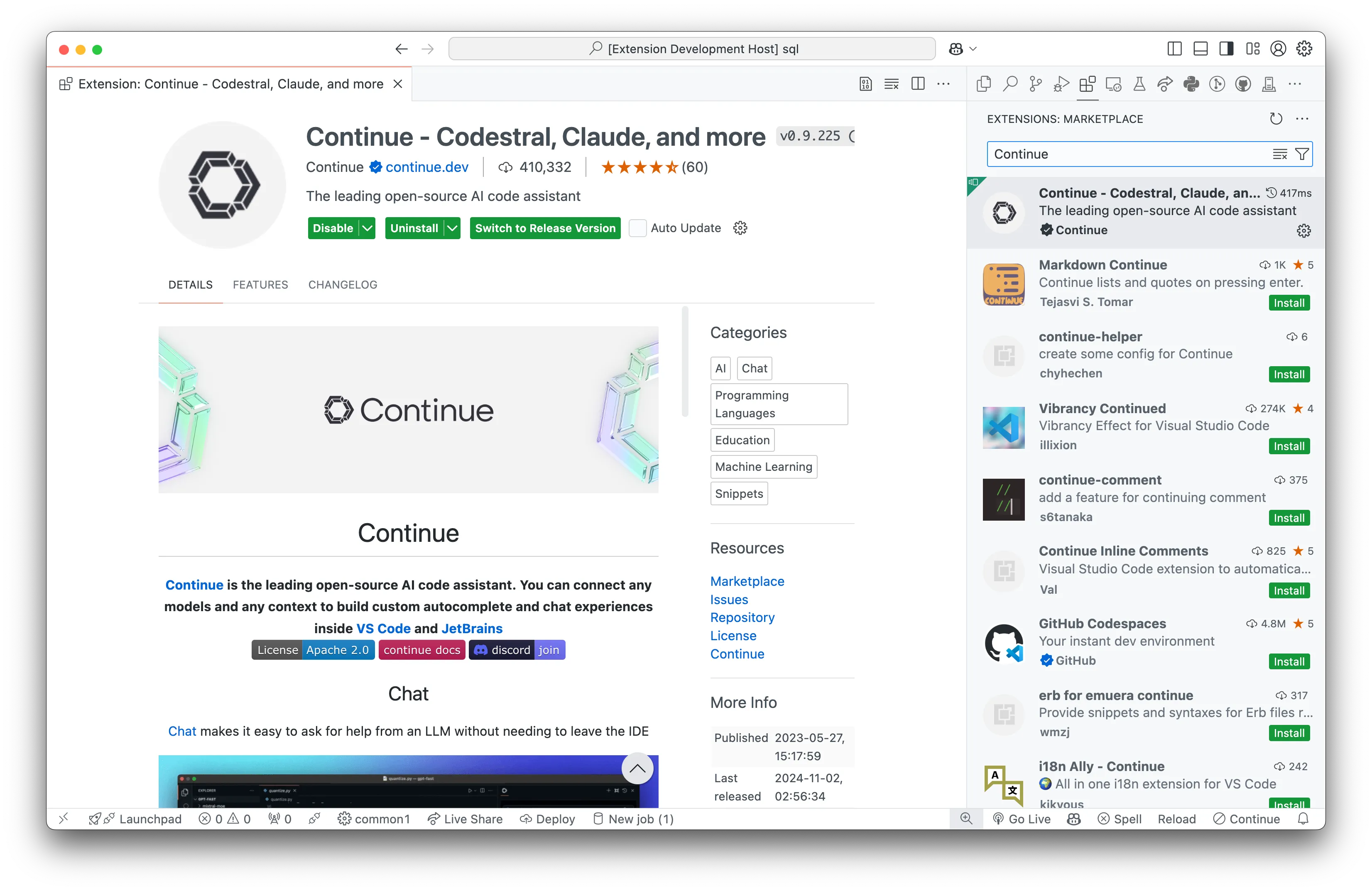
Task: Open the Live Share arrow icon in activity bar
Action: click(1165, 84)
